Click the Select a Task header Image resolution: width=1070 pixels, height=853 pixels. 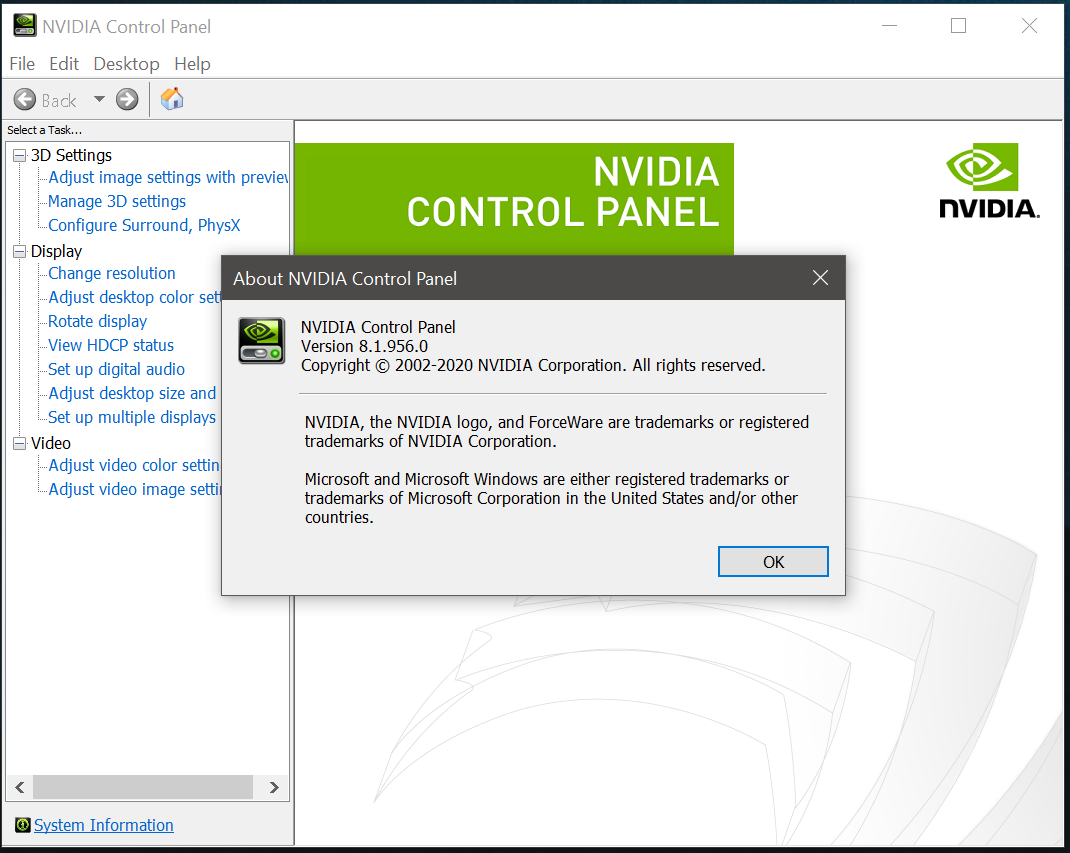(44, 130)
